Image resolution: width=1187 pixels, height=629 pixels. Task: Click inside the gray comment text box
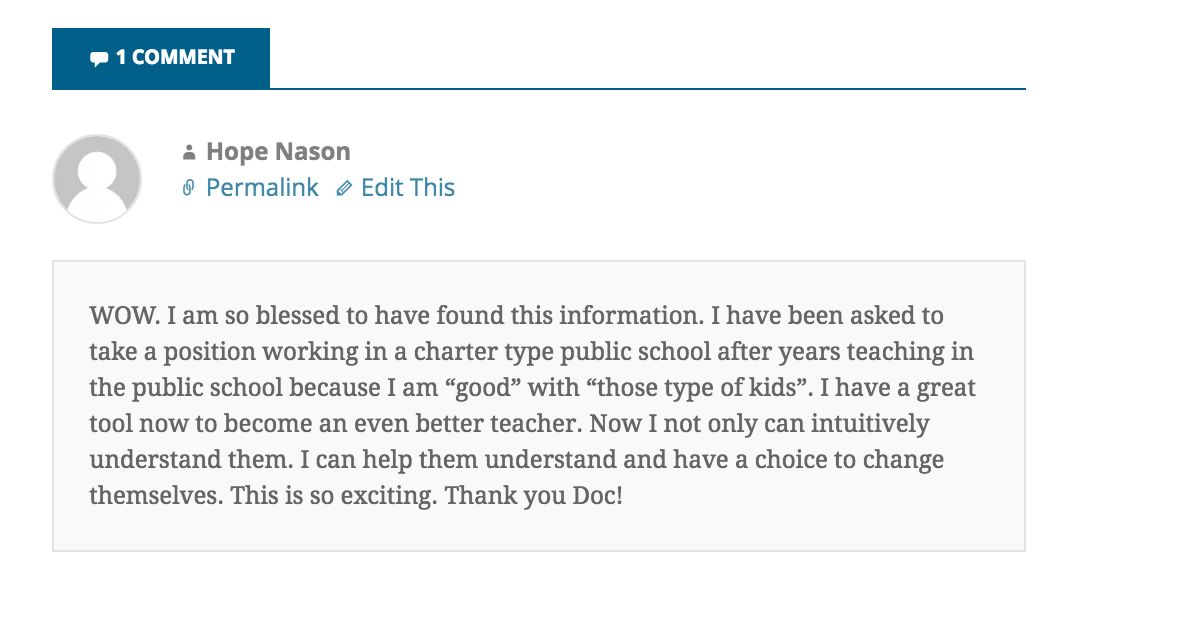coord(539,406)
